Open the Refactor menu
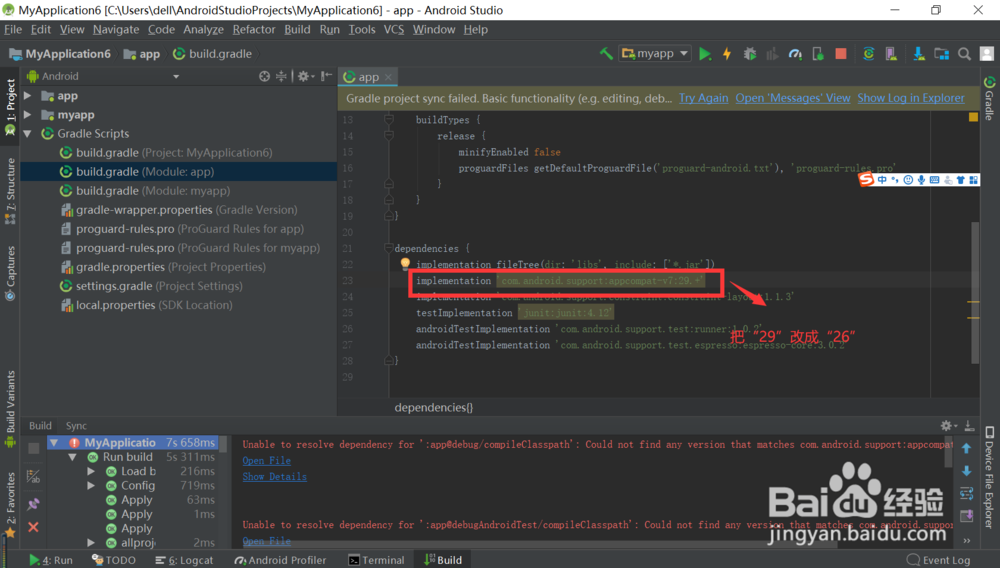 point(254,29)
